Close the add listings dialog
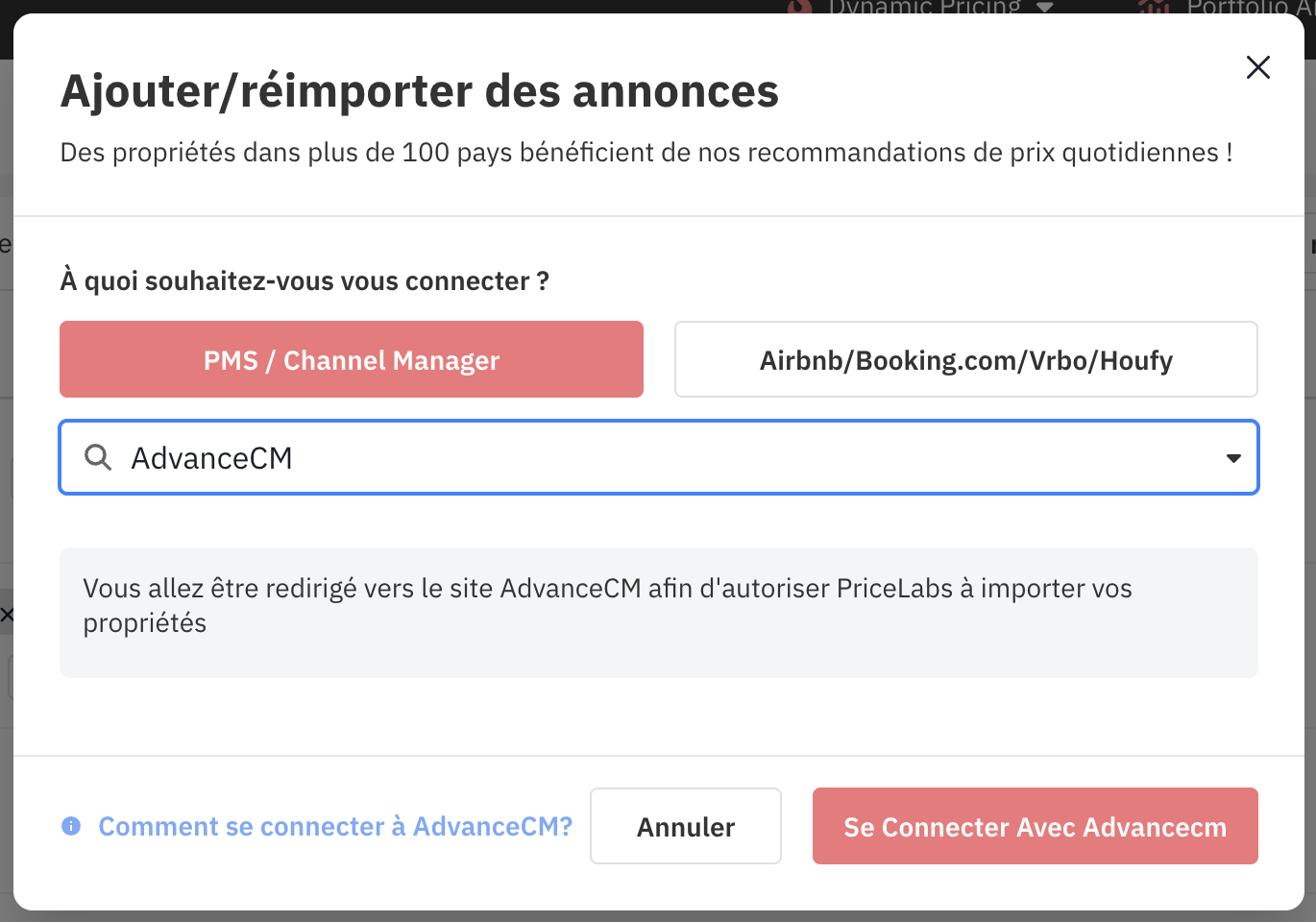The height and width of the screenshot is (922, 1316). [1257, 67]
